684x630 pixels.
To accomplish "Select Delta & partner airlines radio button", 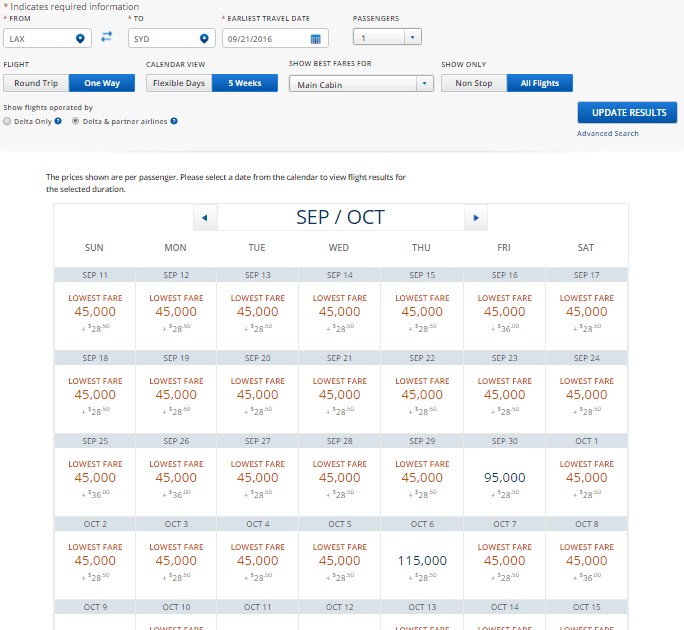I will [x=75, y=121].
